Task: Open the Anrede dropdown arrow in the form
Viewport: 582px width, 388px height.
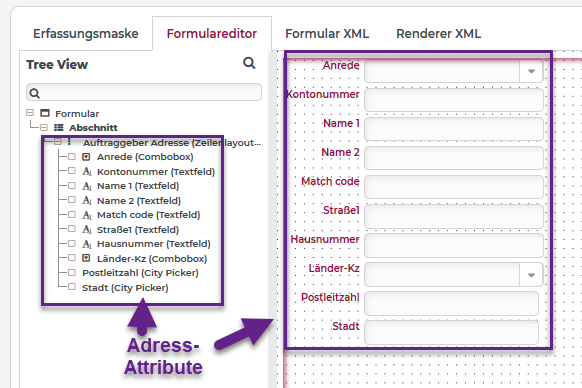Action: click(531, 71)
